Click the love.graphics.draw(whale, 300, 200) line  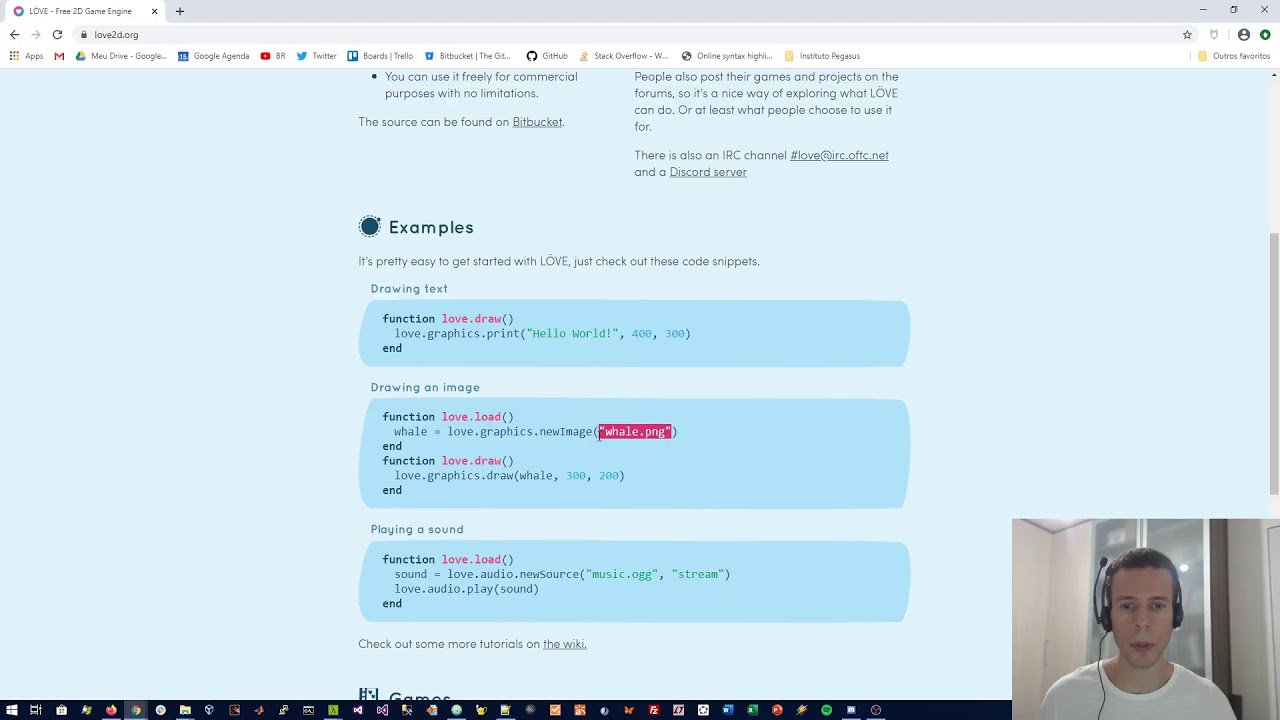[509, 476]
